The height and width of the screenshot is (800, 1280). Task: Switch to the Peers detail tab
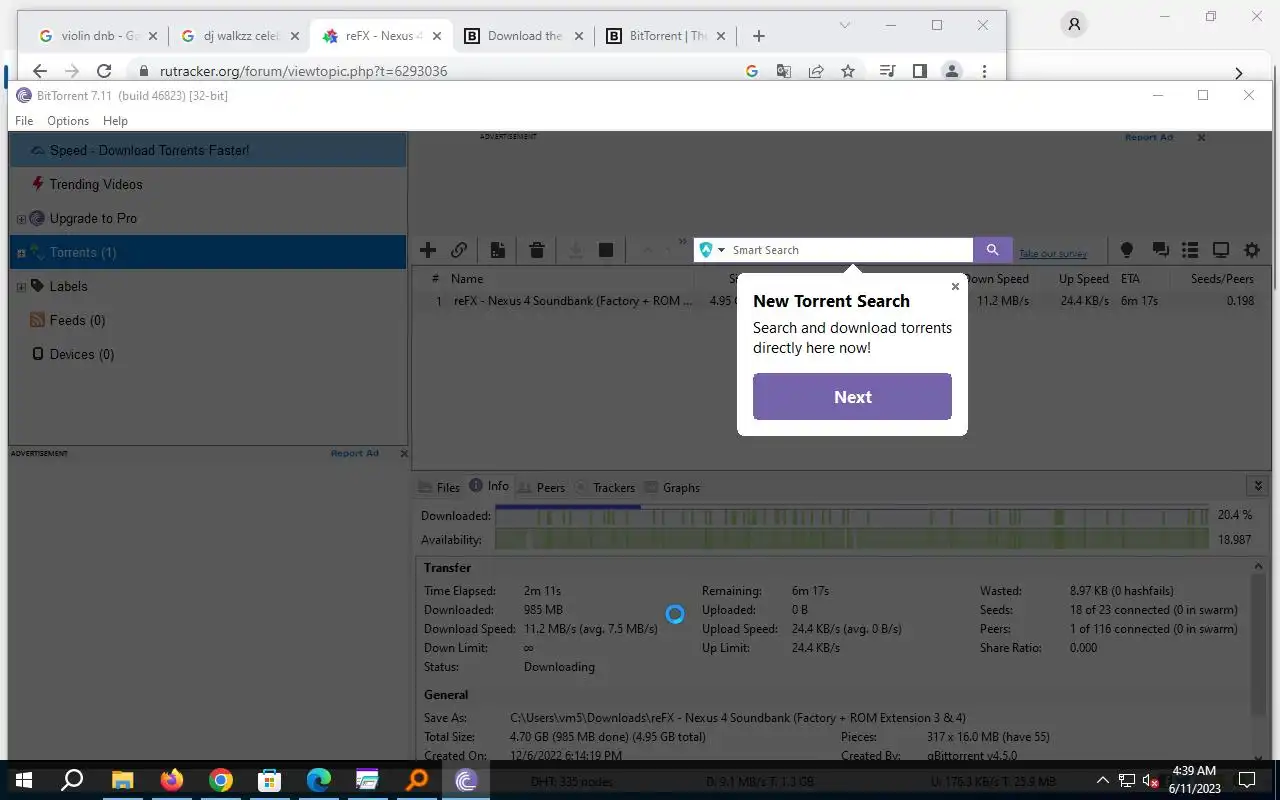pos(542,487)
